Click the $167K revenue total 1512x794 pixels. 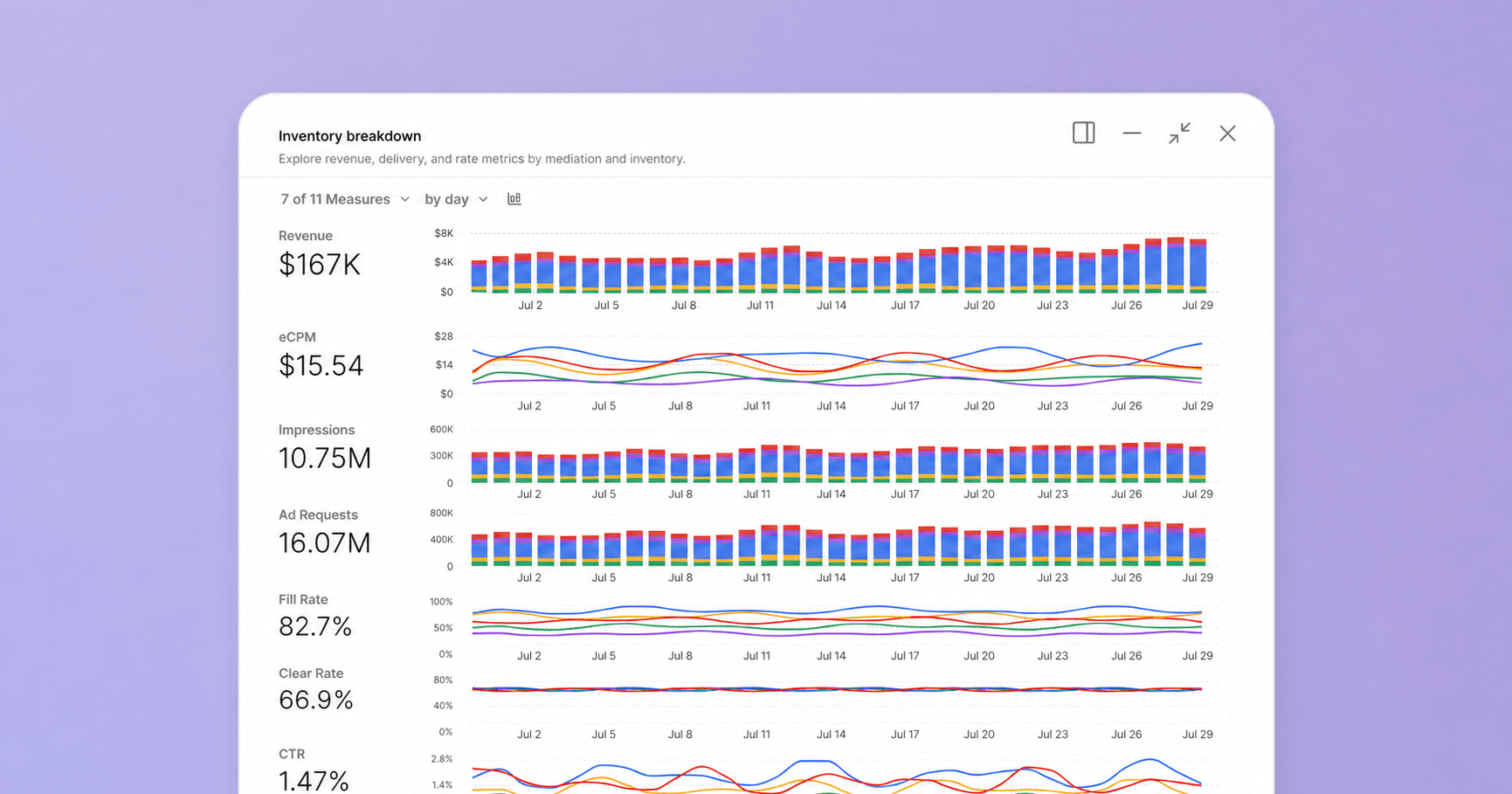(319, 265)
